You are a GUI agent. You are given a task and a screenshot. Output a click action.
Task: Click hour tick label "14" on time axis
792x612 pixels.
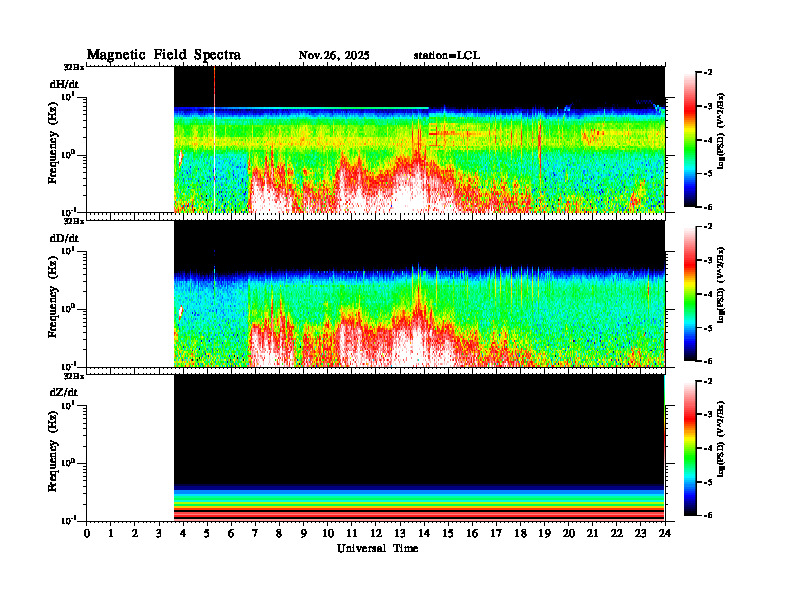(424, 534)
